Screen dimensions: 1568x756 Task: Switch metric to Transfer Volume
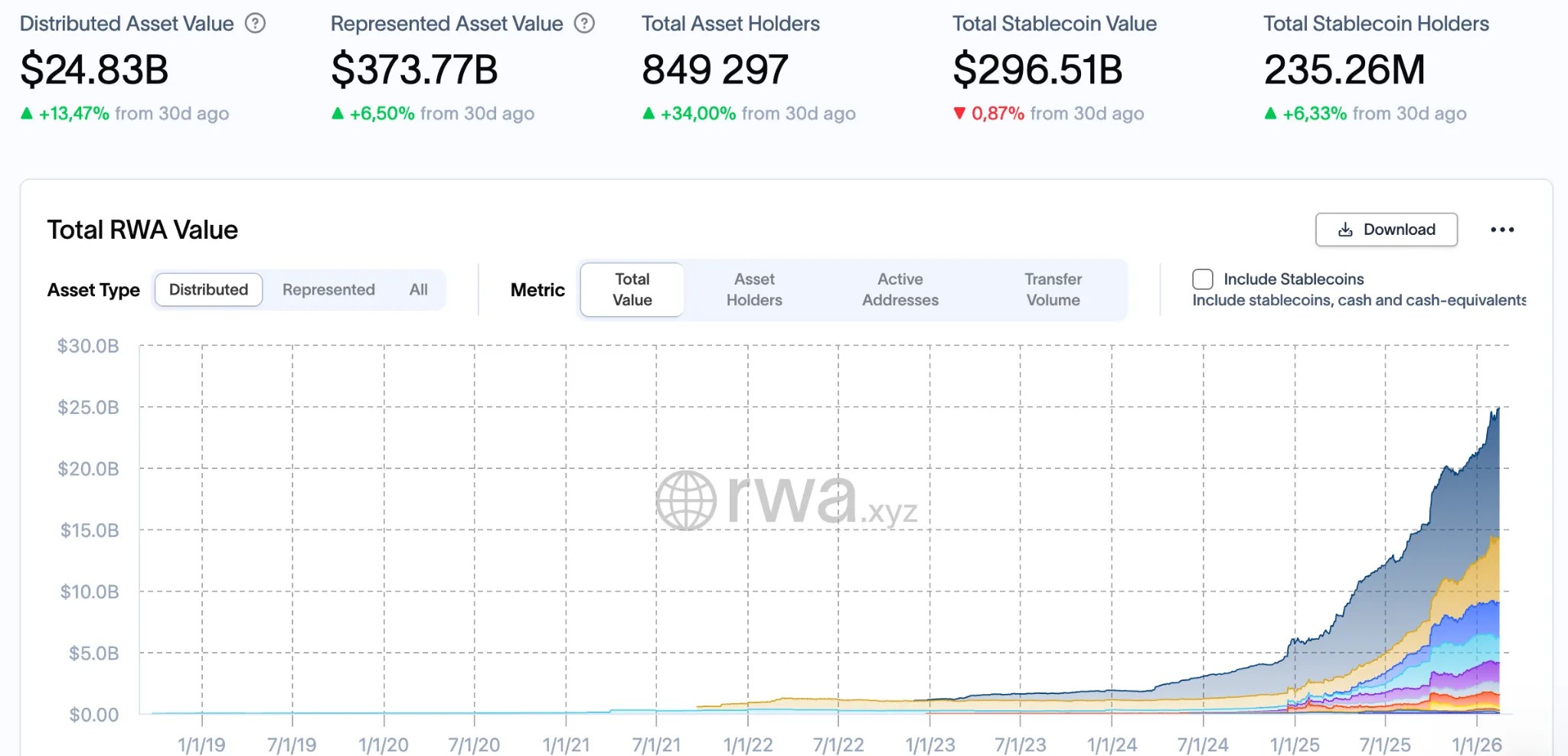(1053, 290)
